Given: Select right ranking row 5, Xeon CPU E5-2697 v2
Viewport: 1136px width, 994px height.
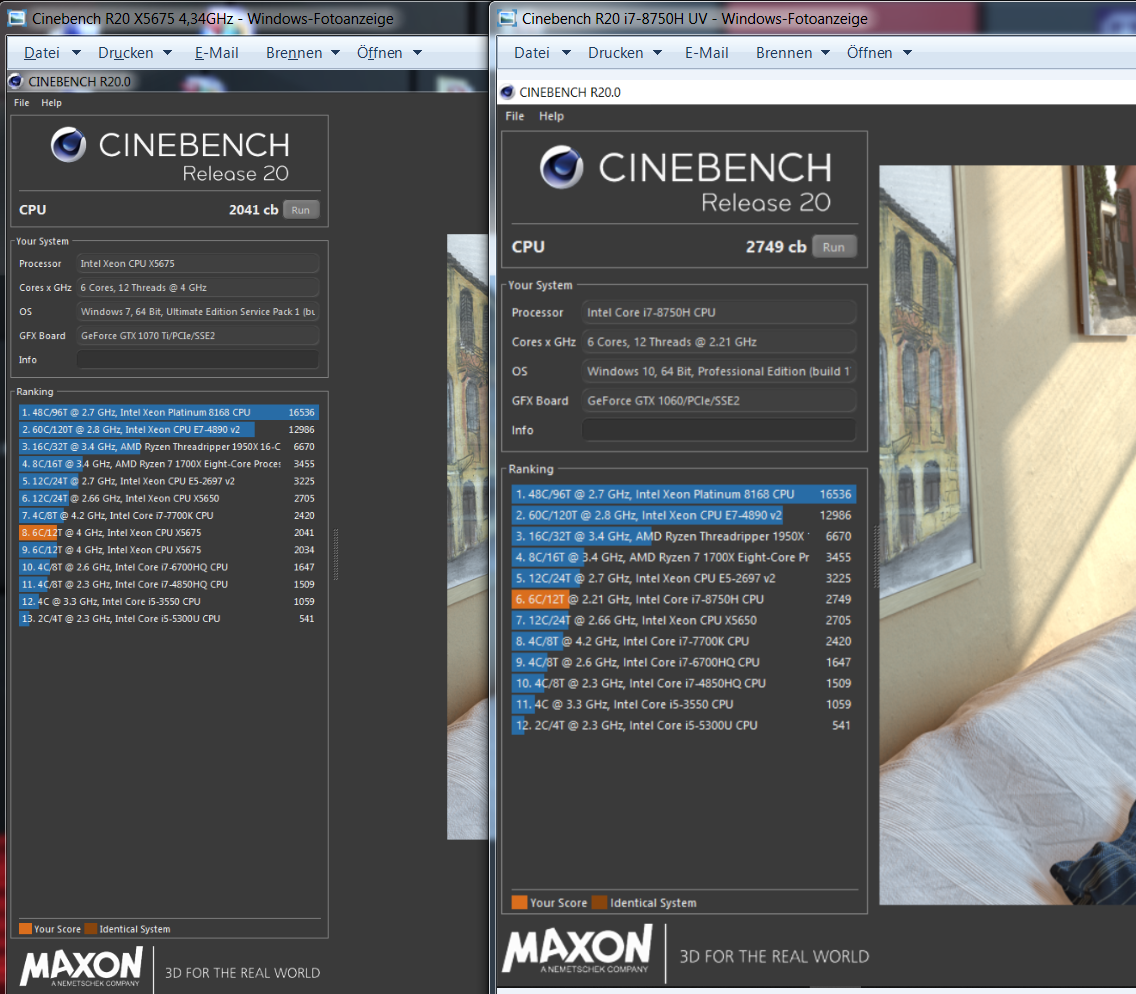Looking at the screenshot, I should (x=684, y=578).
